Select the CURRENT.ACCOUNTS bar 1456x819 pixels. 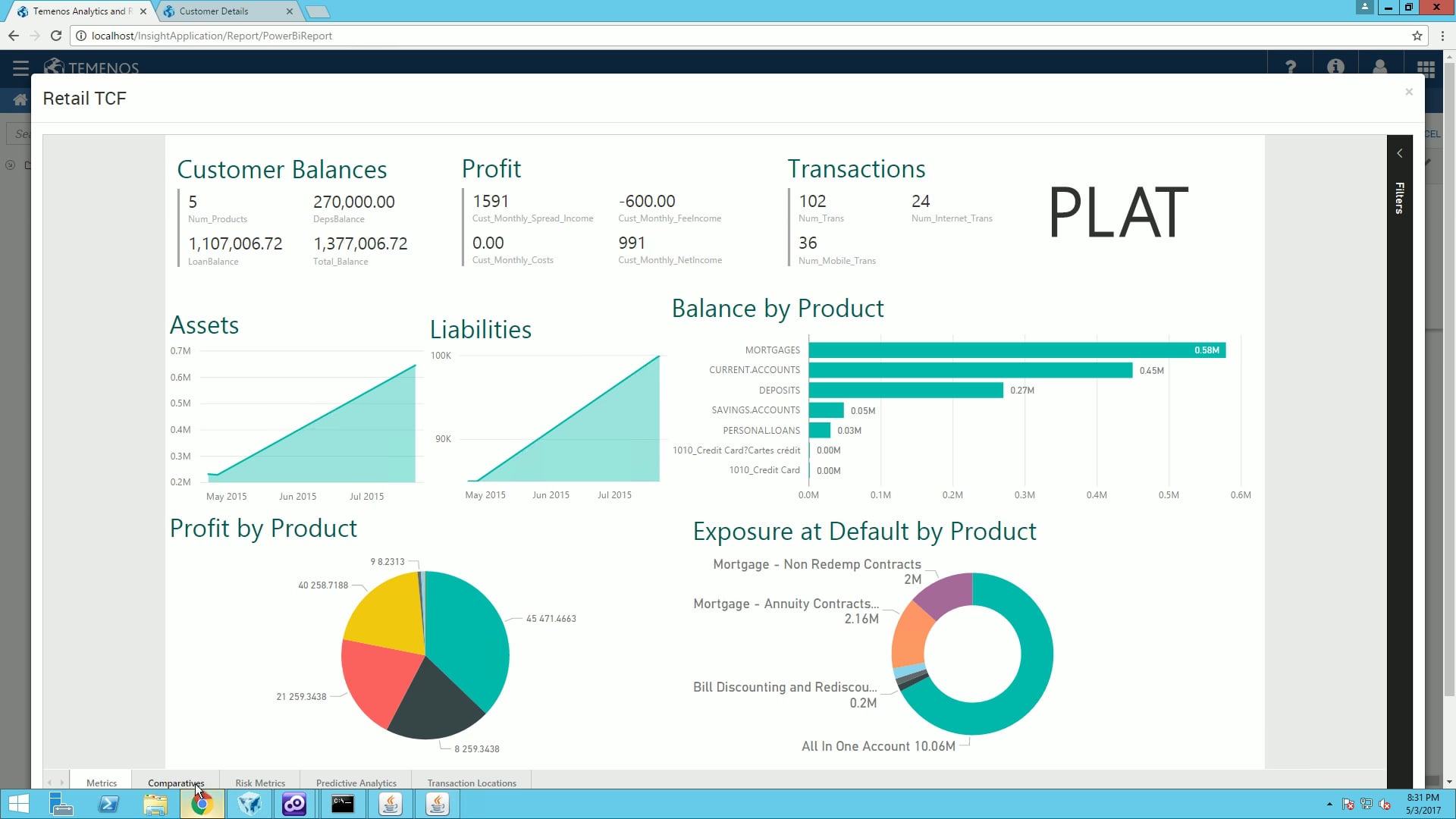[x=971, y=370]
